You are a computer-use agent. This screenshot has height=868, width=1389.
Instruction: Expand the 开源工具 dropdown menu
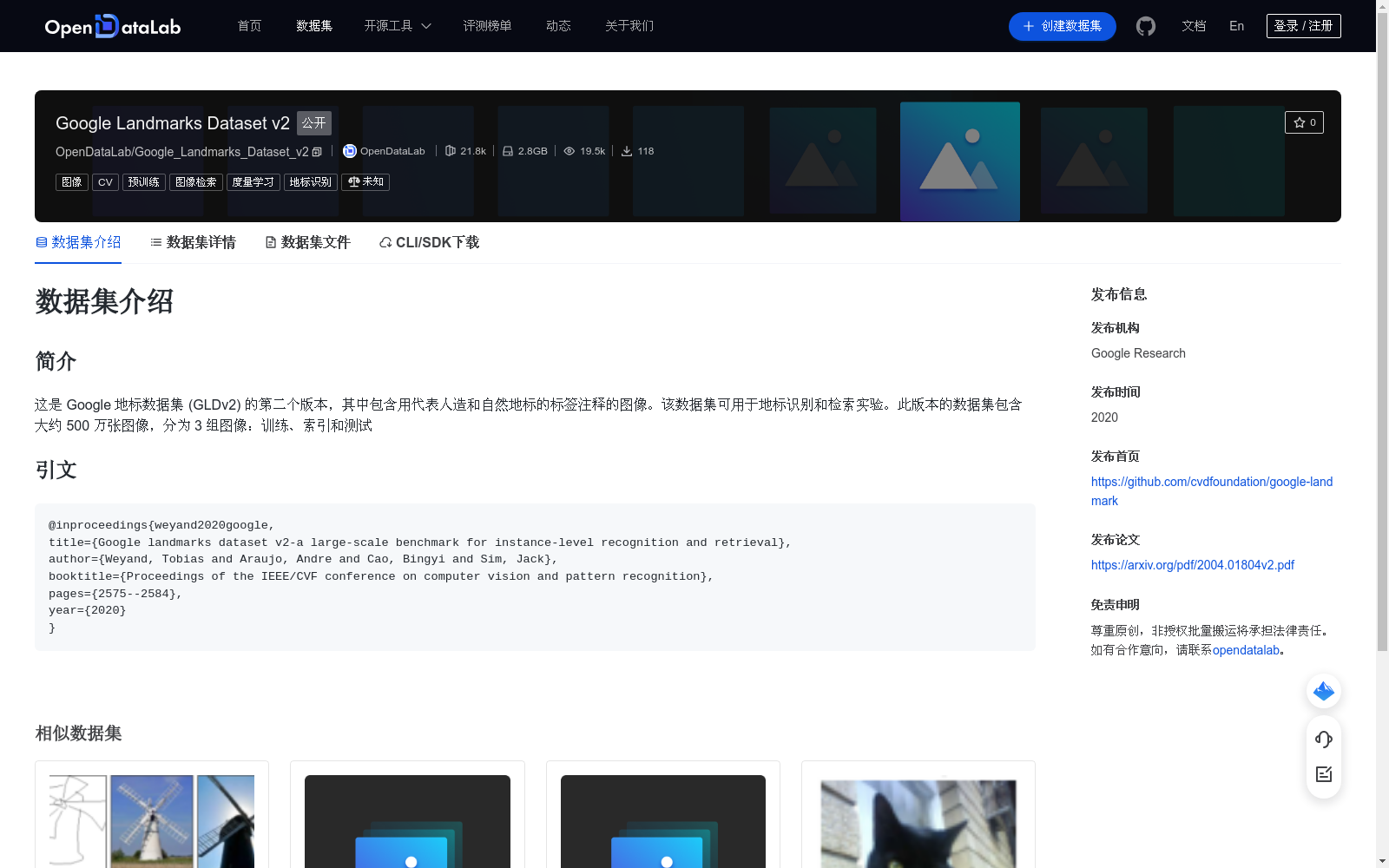(398, 26)
